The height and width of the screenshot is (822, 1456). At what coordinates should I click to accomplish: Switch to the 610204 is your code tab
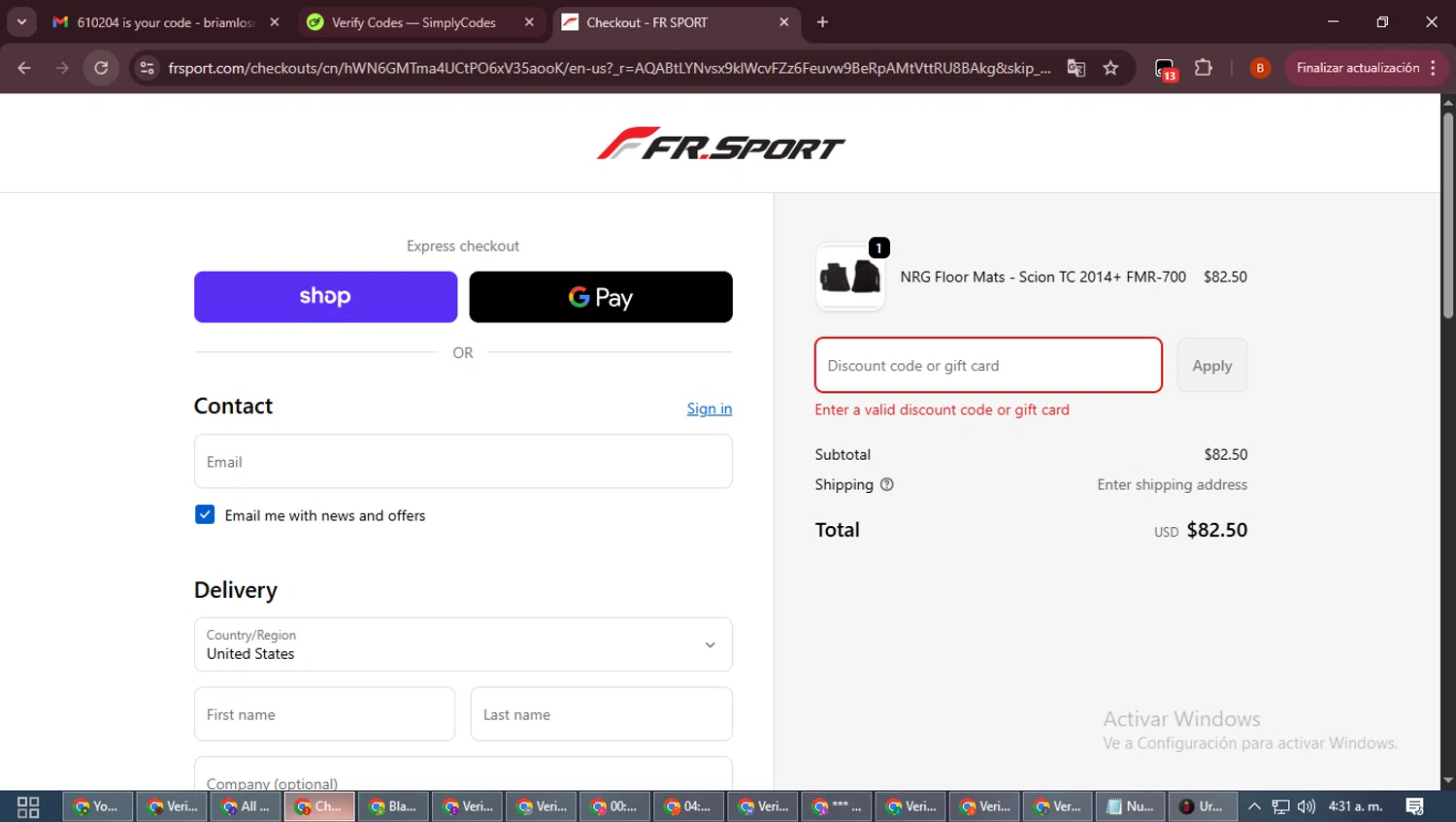coord(165,22)
